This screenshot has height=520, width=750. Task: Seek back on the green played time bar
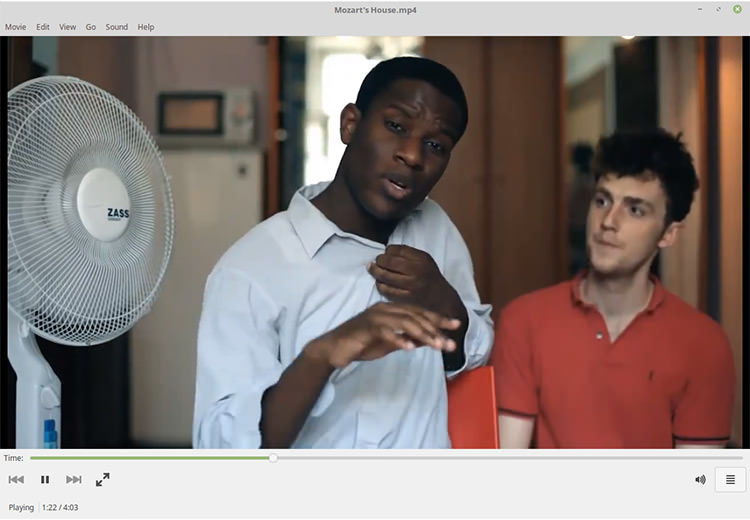149,458
